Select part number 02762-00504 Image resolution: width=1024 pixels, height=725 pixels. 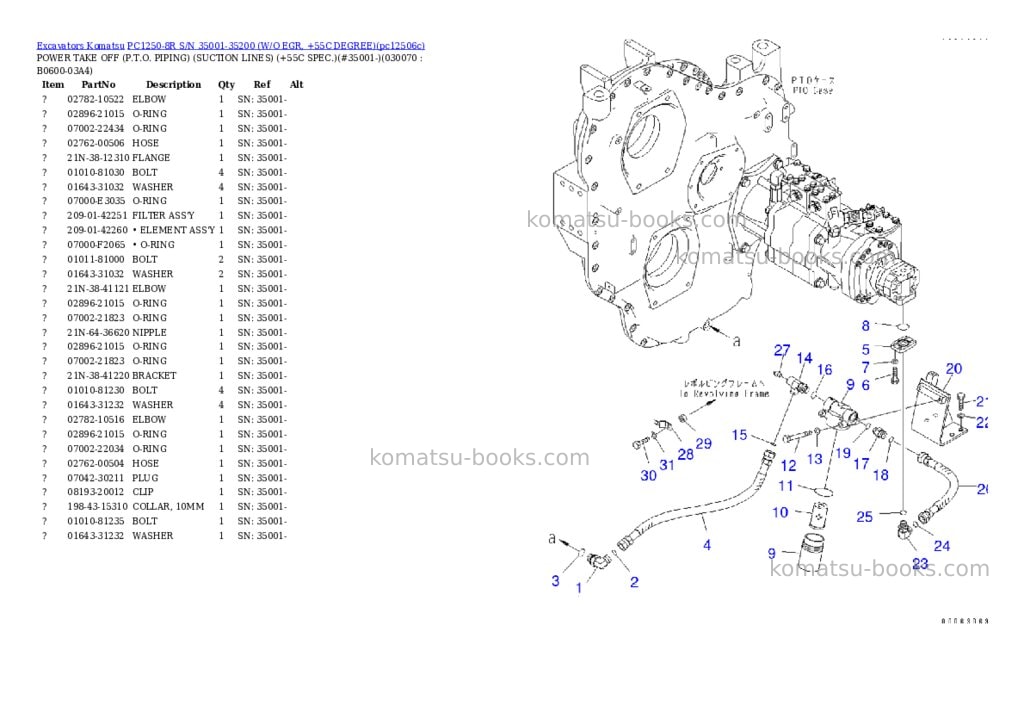pos(95,463)
